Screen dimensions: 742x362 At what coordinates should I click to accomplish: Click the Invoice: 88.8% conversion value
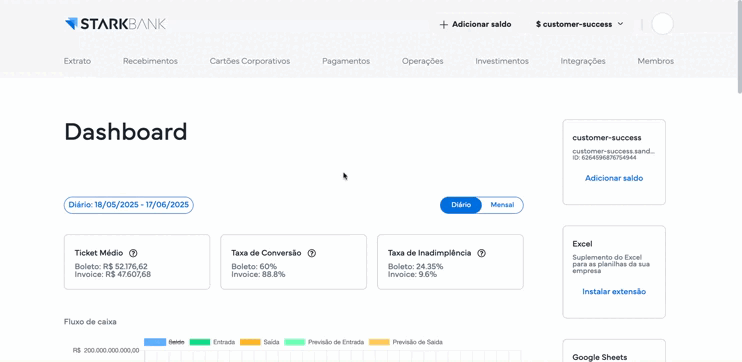pos(258,274)
